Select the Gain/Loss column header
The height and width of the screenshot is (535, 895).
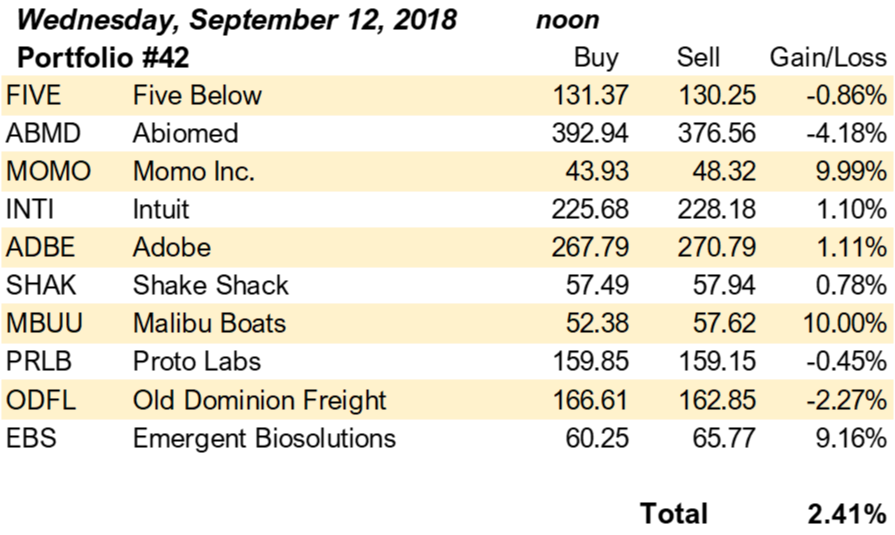[828, 57]
